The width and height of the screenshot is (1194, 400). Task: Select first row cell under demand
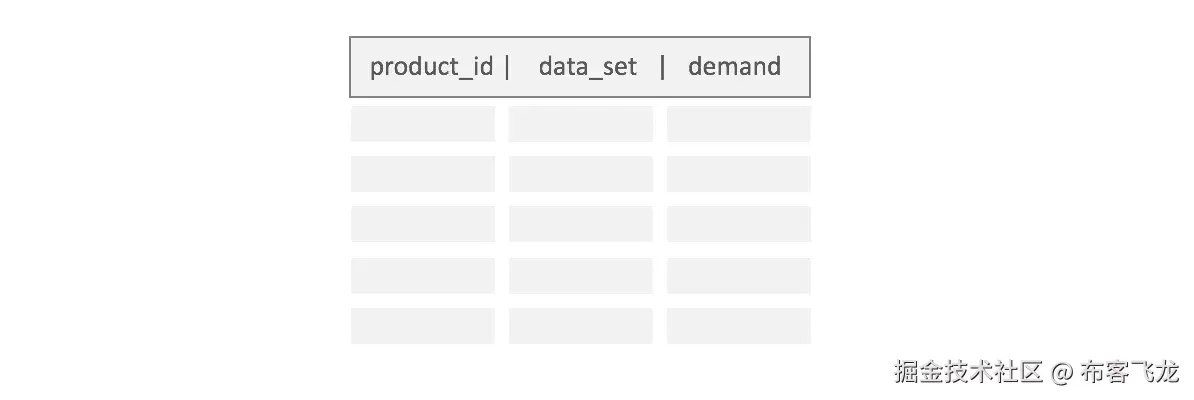[x=738, y=124]
